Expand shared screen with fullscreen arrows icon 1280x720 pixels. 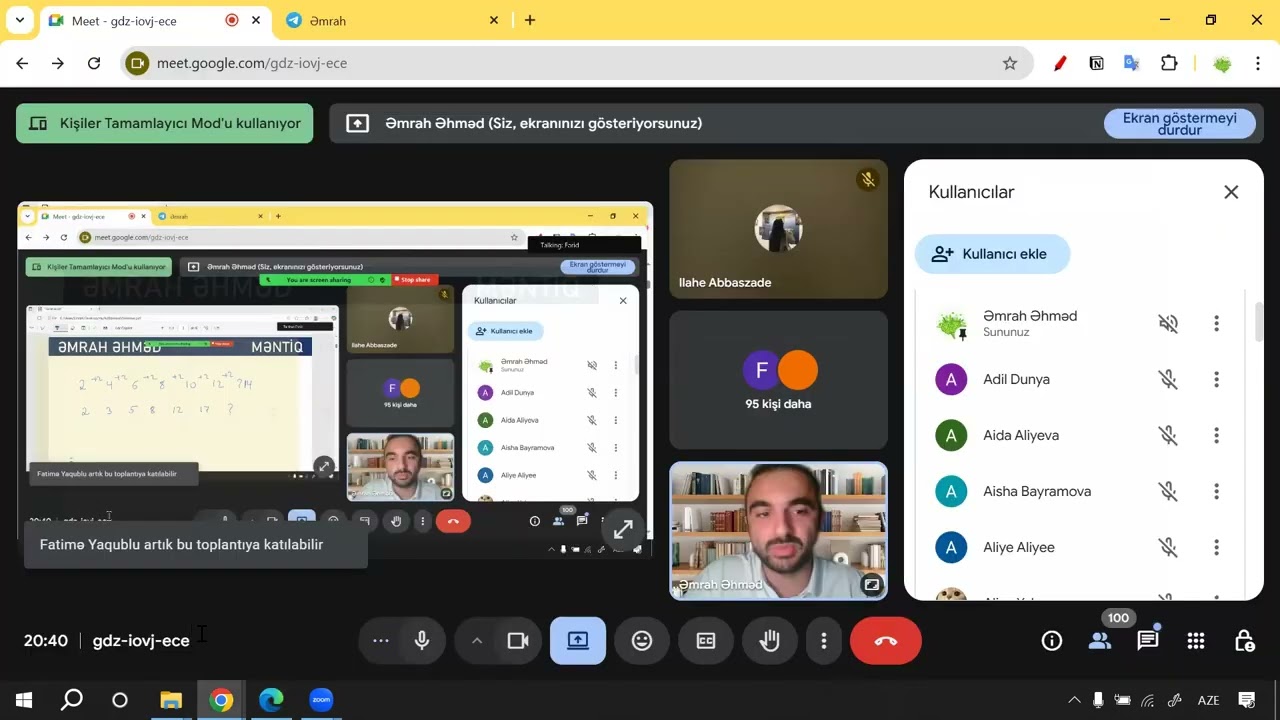coord(623,530)
